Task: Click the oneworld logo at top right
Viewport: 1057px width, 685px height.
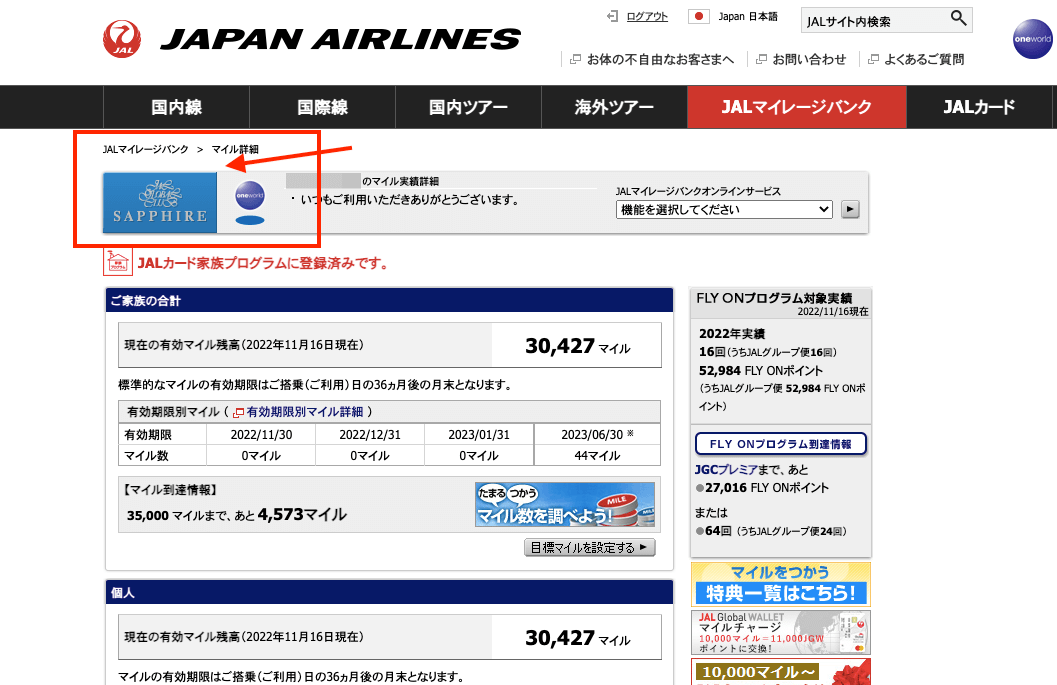Action: click(1033, 39)
